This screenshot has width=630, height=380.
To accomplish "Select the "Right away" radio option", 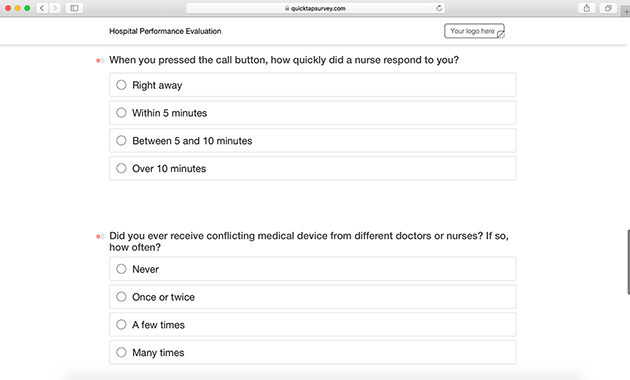I will click(x=313, y=85).
